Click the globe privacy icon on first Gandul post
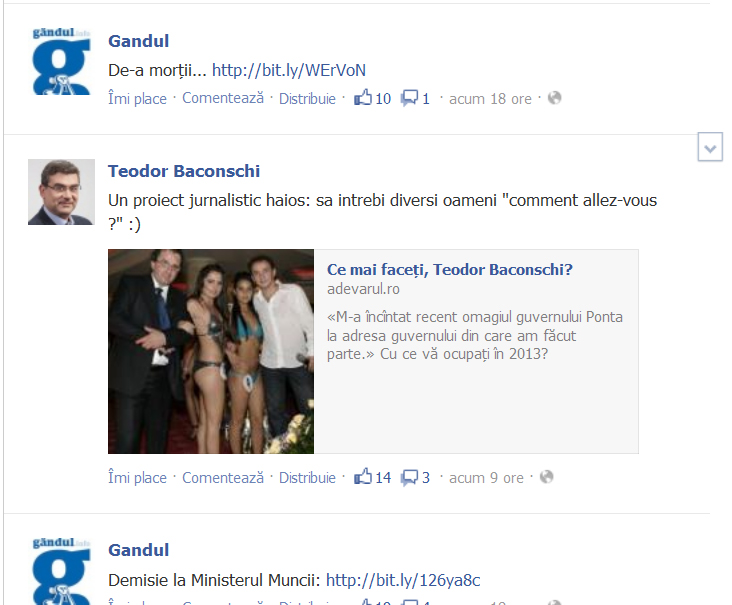This screenshot has width=732, height=605. coord(554,98)
